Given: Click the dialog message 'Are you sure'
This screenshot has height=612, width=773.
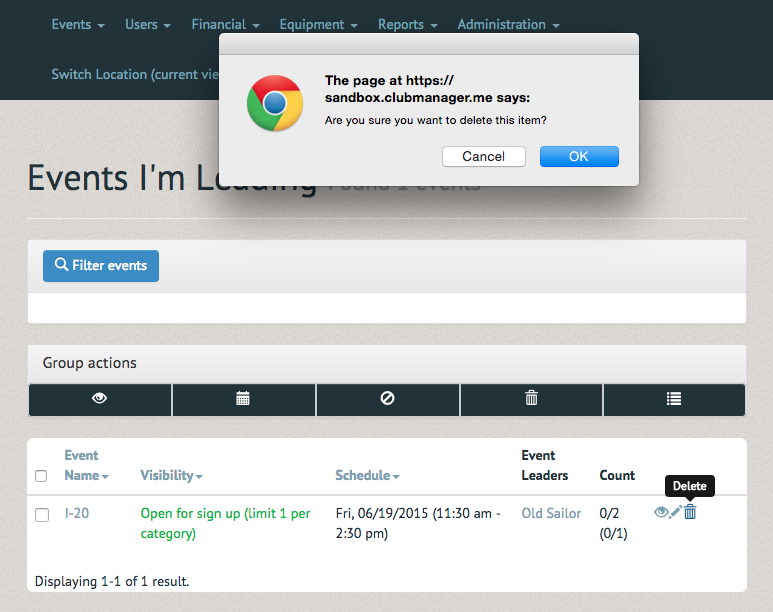Looking at the screenshot, I should 435,120.
